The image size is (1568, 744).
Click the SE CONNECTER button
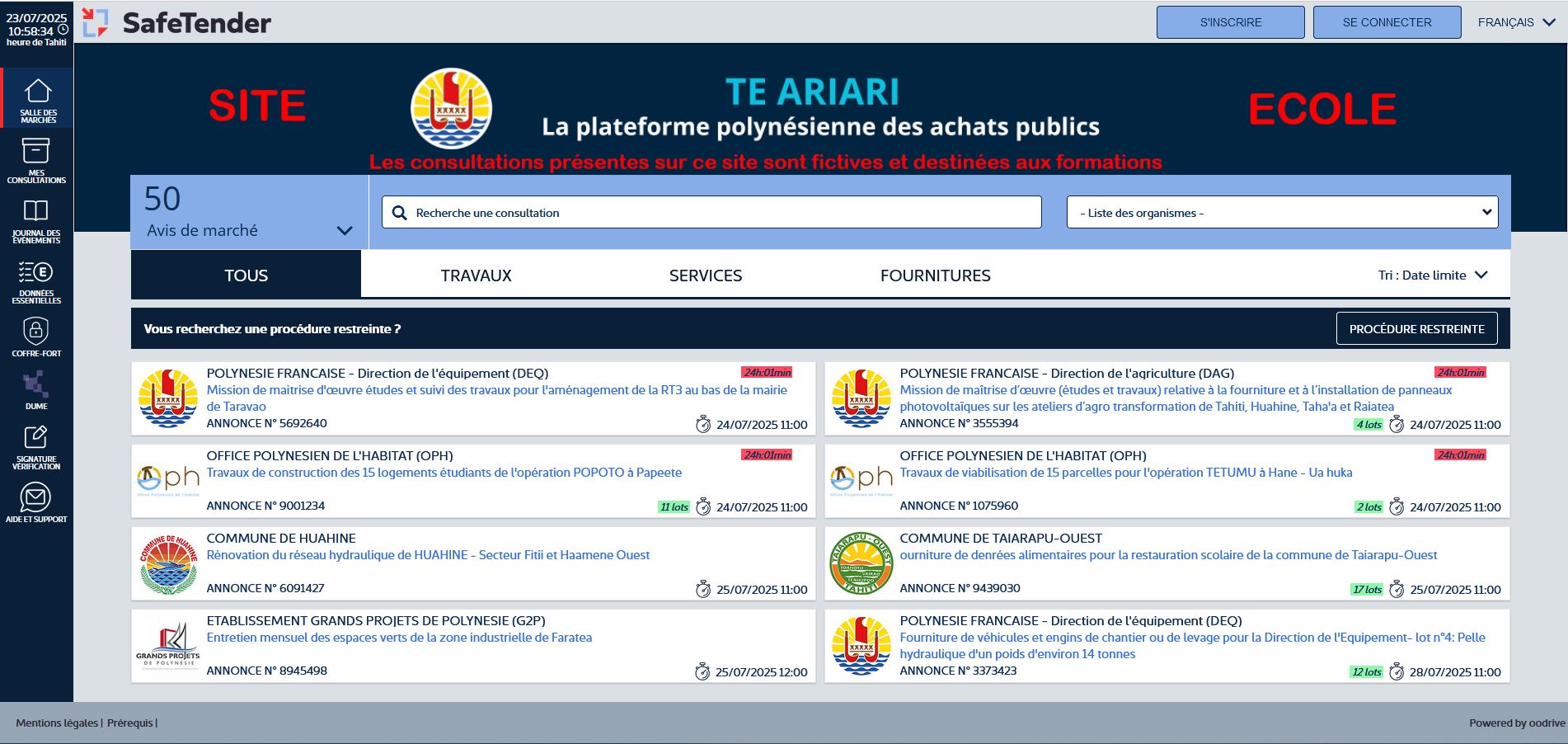[1387, 22]
